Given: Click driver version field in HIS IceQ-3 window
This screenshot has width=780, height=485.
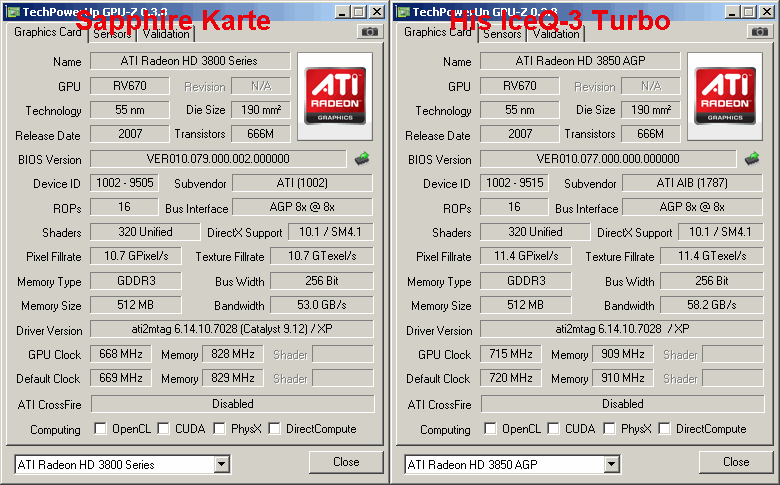Looking at the screenshot, I should (x=622, y=329).
